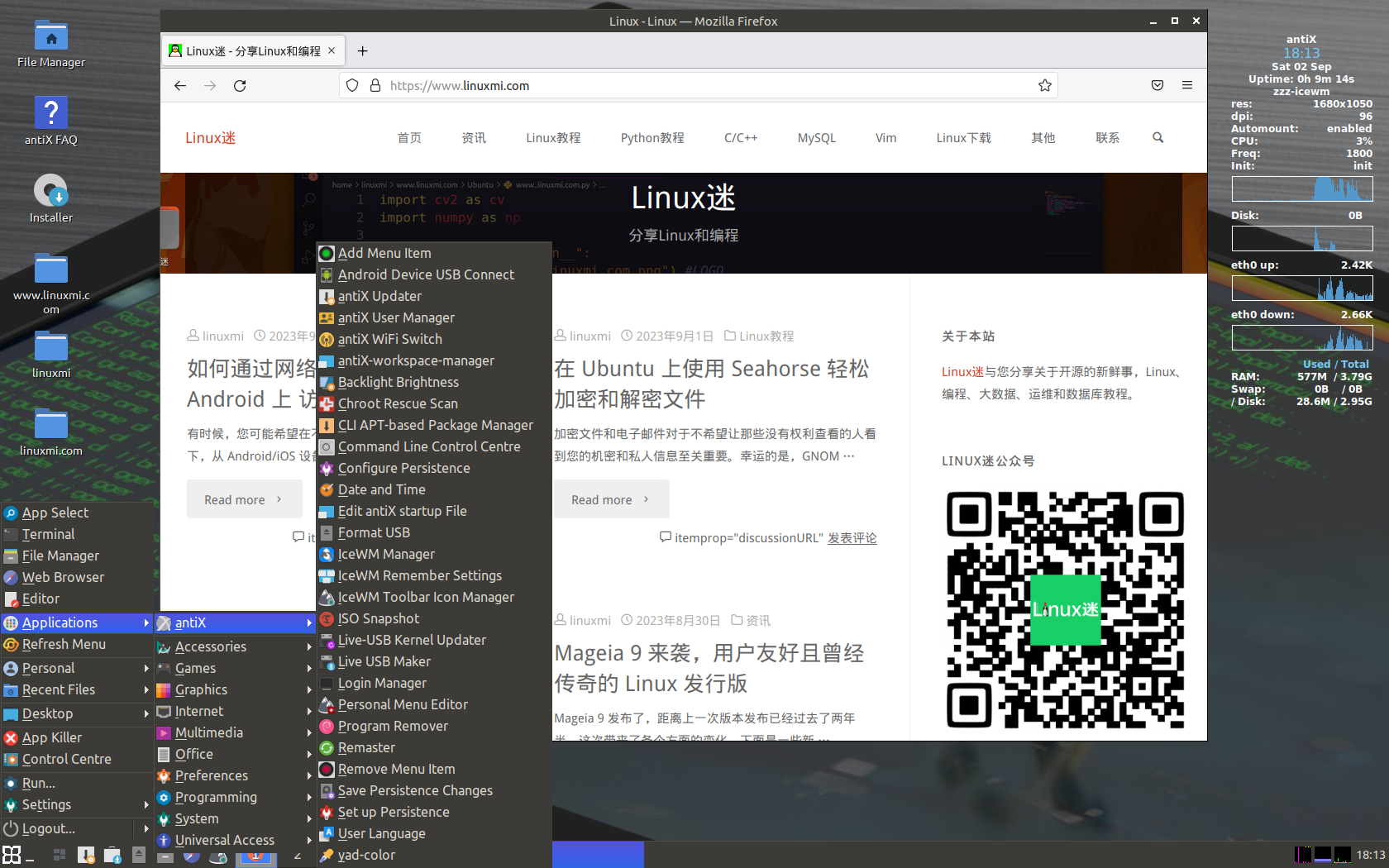Click the 发表评论 comment link
The image size is (1389, 868).
click(x=852, y=538)
